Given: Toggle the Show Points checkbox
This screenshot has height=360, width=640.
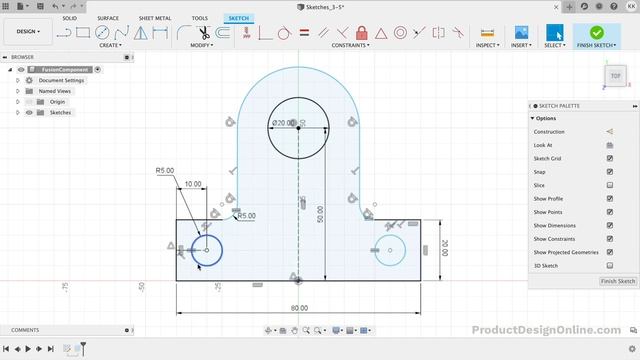Looking at the screenshot, I should (610, 212).
